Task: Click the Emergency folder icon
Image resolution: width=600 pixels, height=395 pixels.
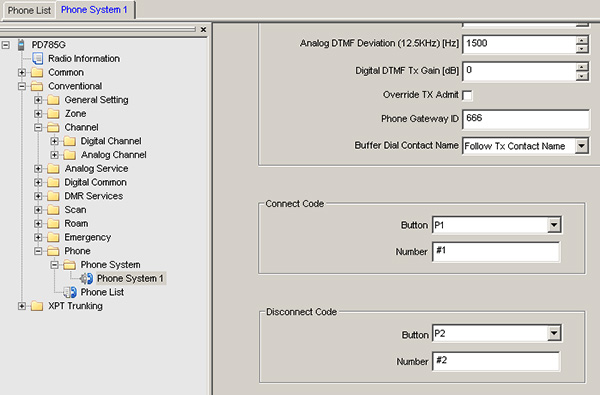Action: pos(53,237)
